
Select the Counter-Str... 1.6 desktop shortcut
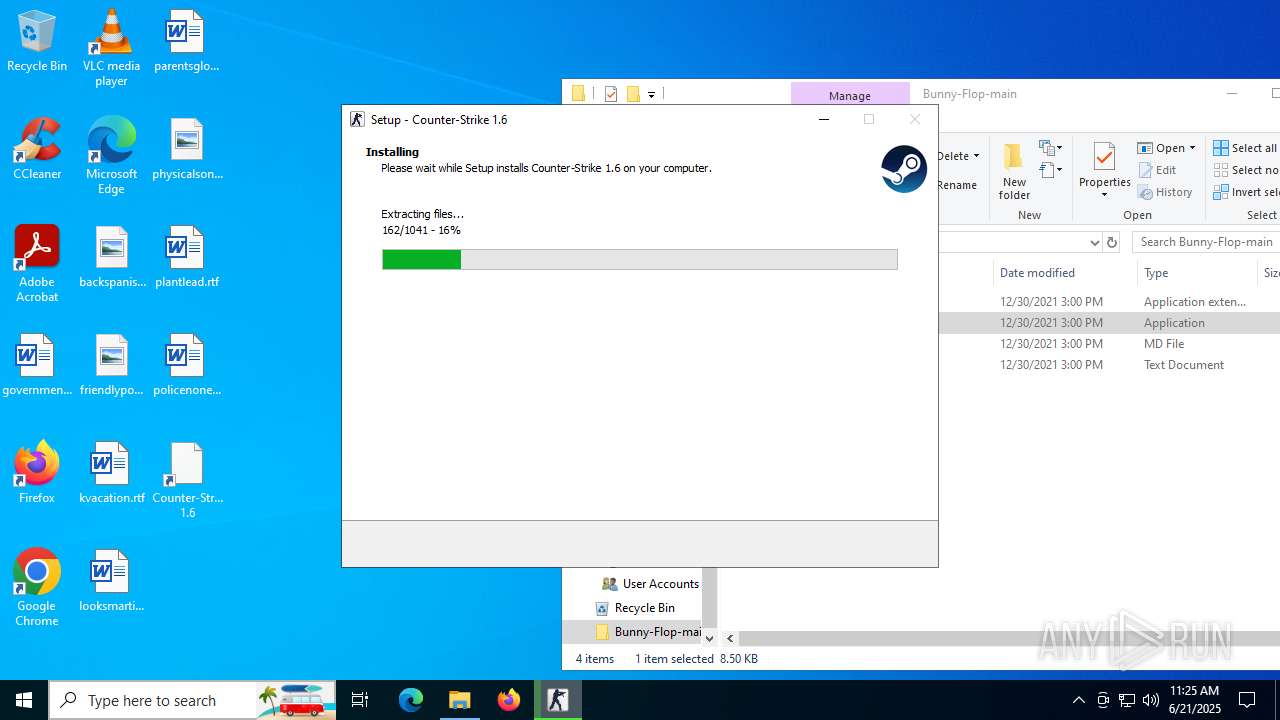[187, 480]
